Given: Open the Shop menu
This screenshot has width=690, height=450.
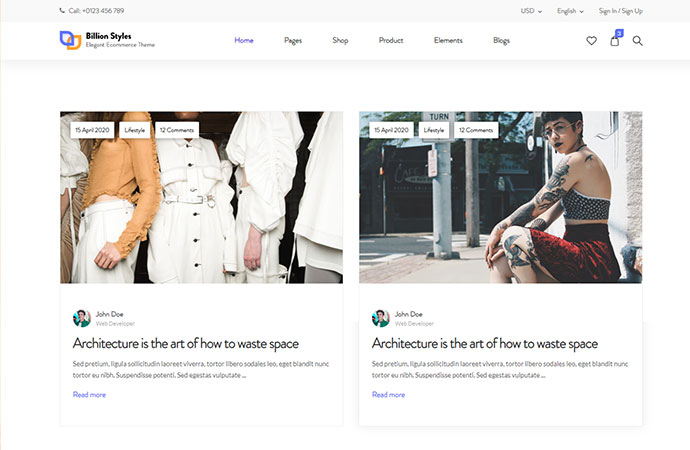Looking at the screenshot, I should click(x=340, y=41).
